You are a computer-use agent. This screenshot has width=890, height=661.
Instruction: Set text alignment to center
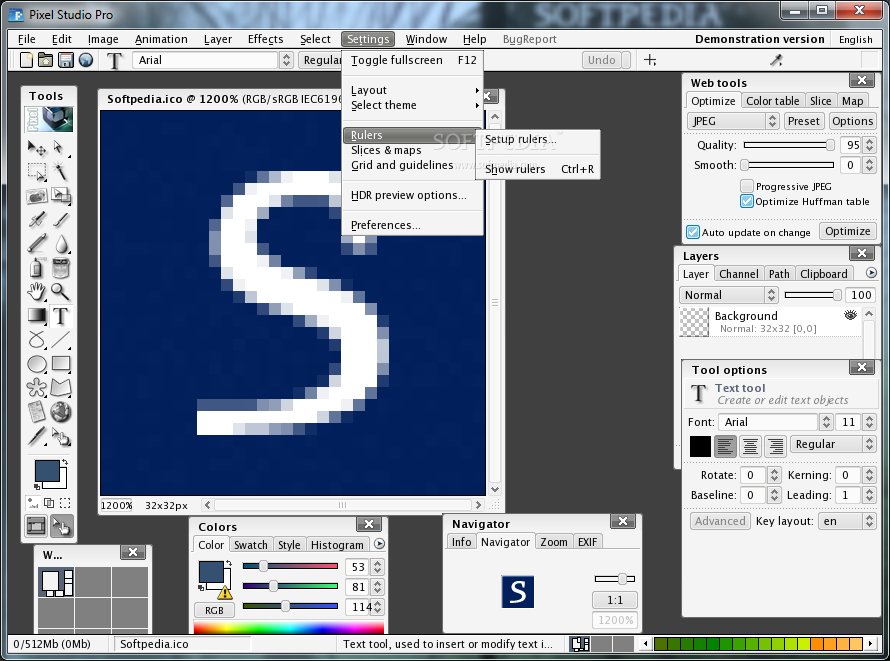coord(750,445)
